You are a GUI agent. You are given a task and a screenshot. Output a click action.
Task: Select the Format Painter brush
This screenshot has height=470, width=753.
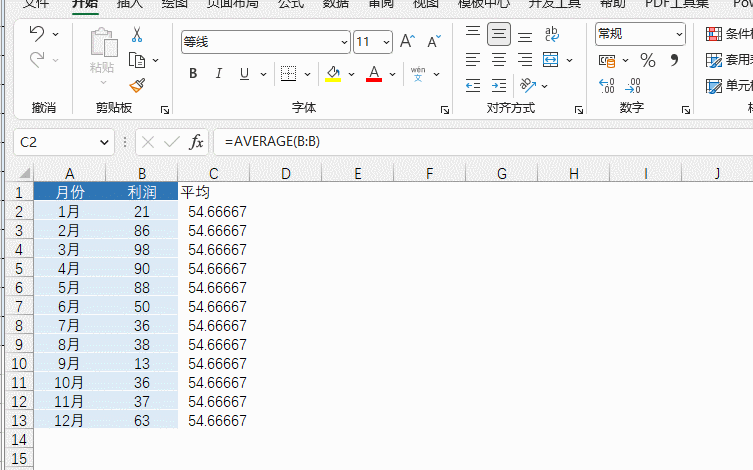pos(137,86)
